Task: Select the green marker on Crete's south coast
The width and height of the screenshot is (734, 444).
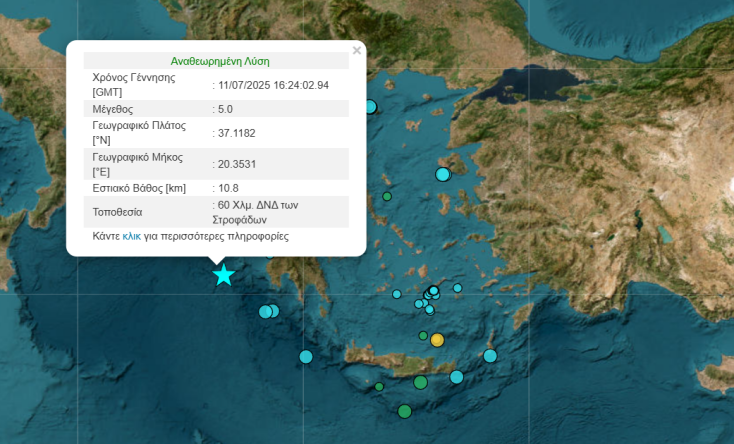Action: point(420,382)
